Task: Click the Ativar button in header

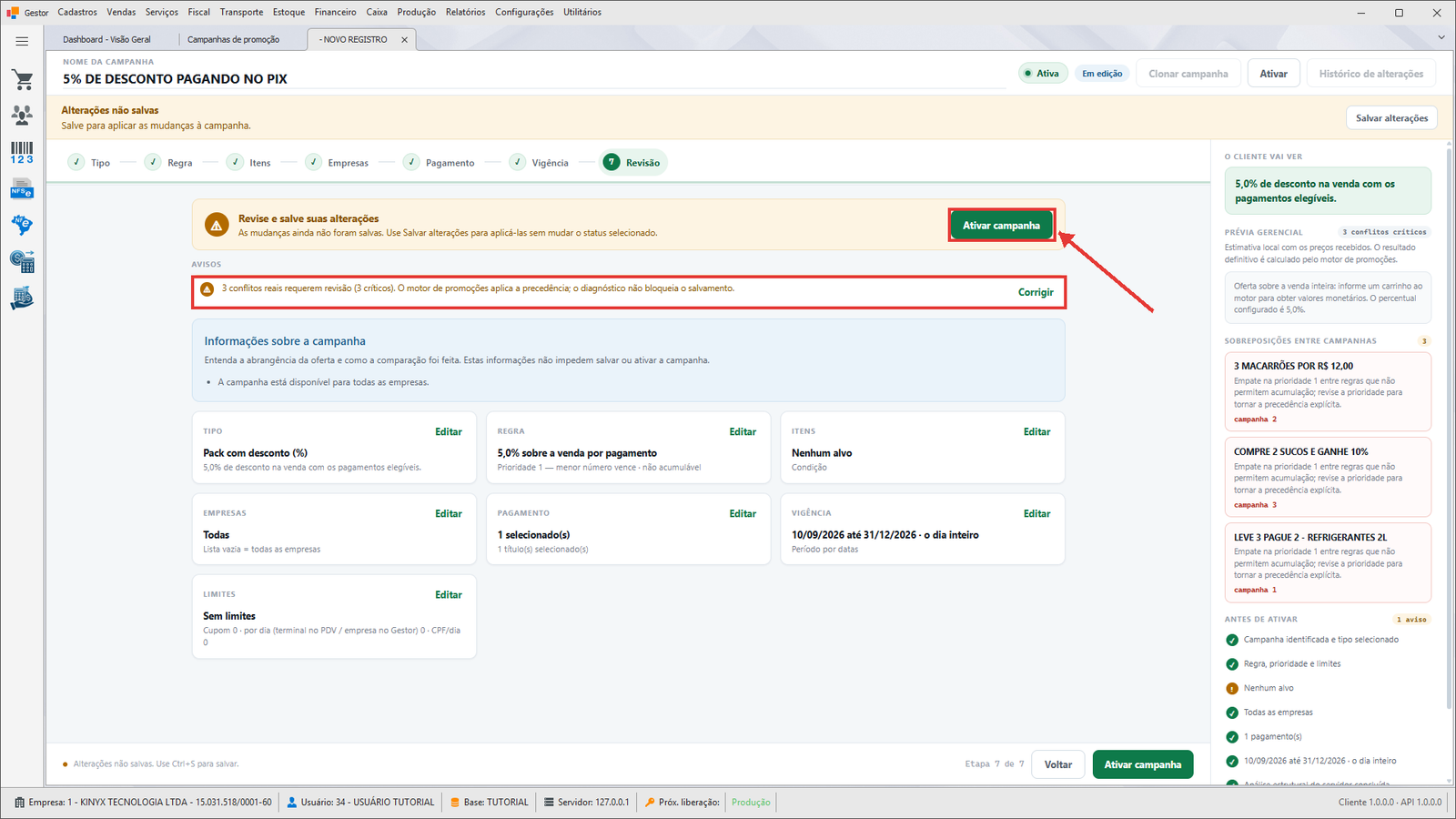Action: [1273, 74]
